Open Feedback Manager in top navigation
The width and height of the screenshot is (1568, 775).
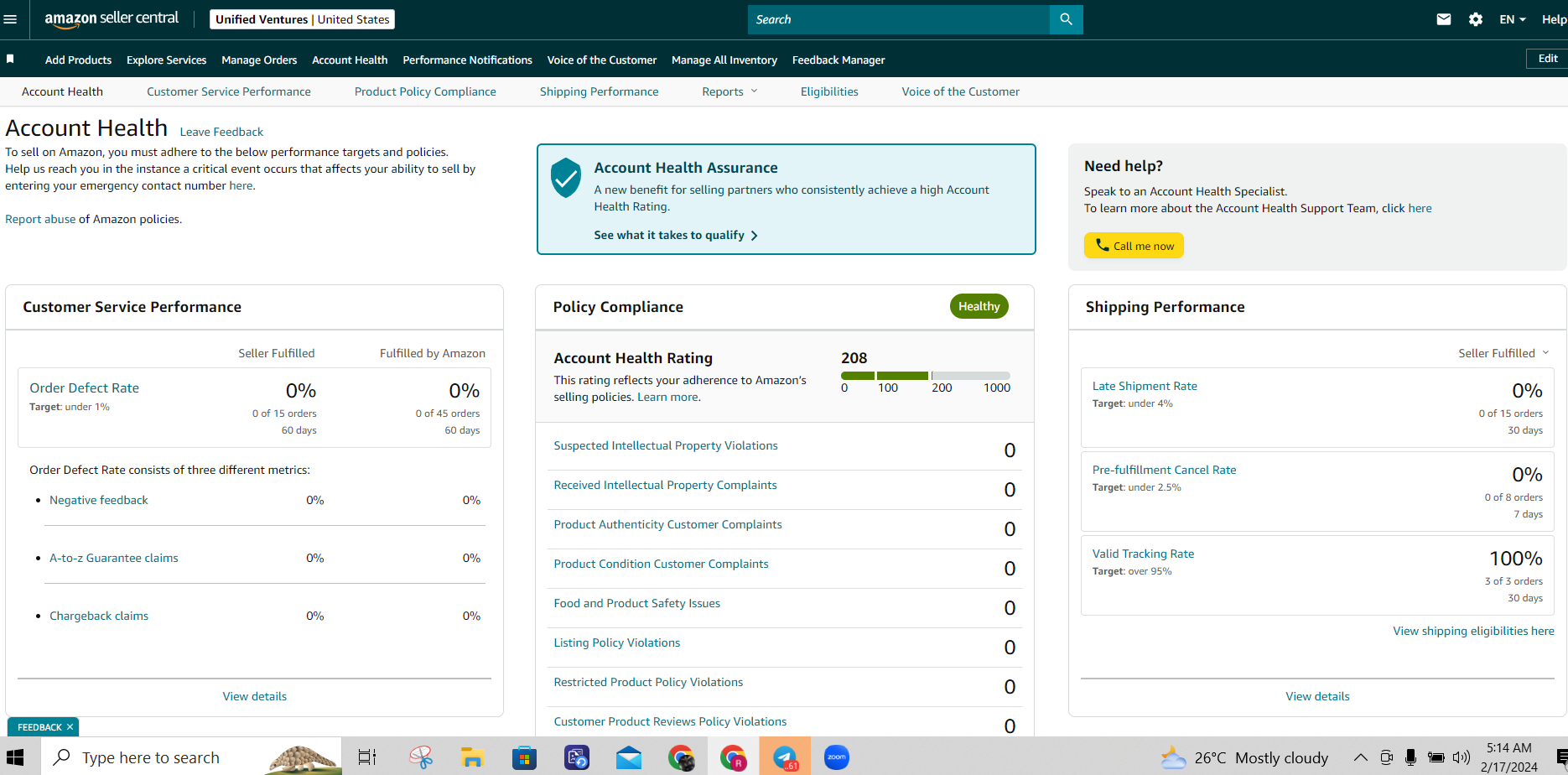pyautogui.click(x=839, y=60)
